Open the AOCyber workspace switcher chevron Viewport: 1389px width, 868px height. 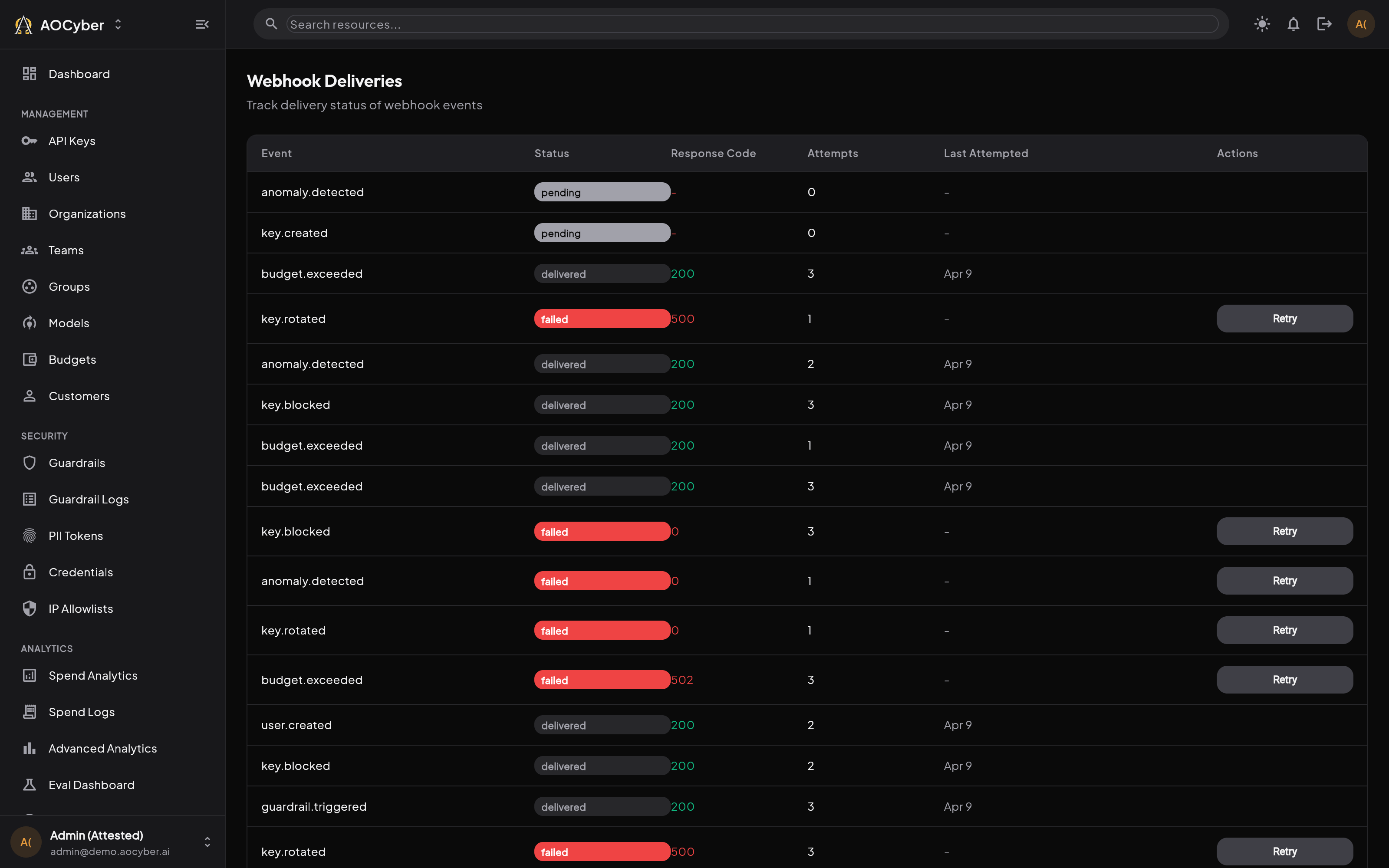coord(118,25)
